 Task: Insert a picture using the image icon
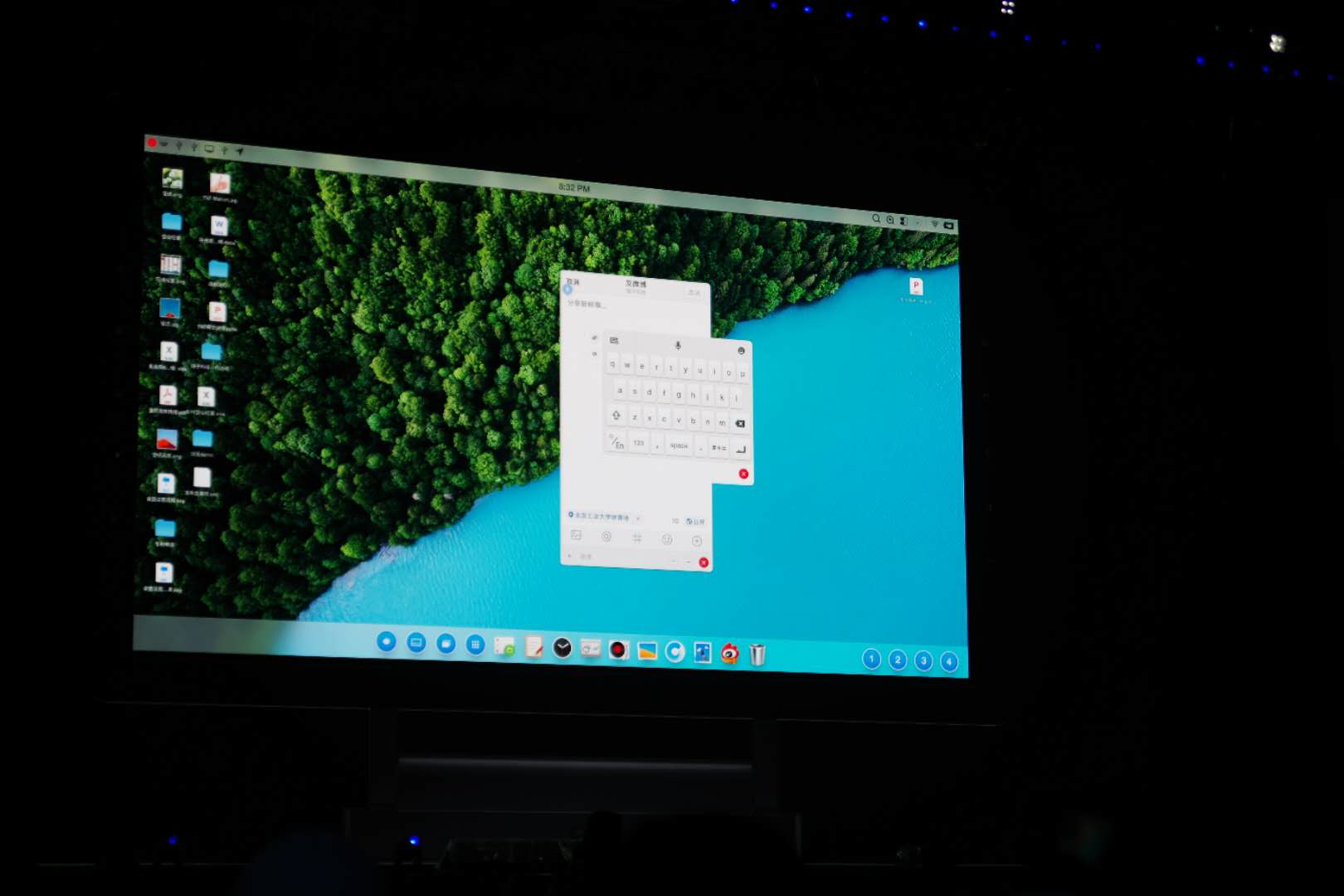click(576, 535)
